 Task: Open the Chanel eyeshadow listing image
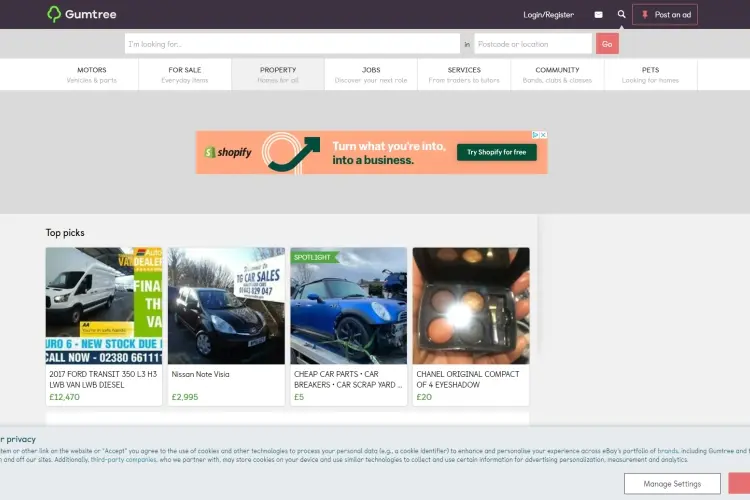pos(471,305)
